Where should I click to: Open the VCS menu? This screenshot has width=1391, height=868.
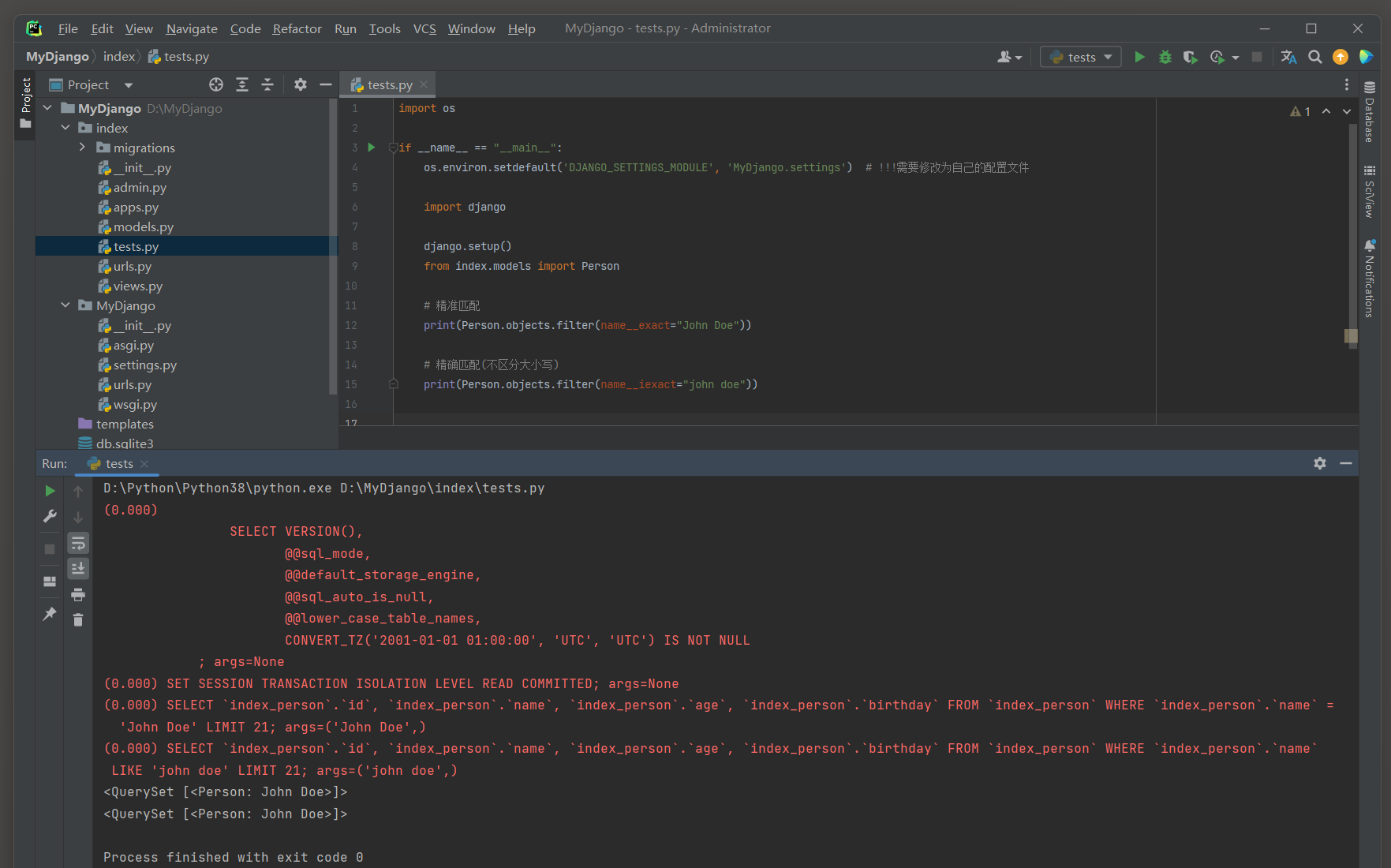(424, 28)
